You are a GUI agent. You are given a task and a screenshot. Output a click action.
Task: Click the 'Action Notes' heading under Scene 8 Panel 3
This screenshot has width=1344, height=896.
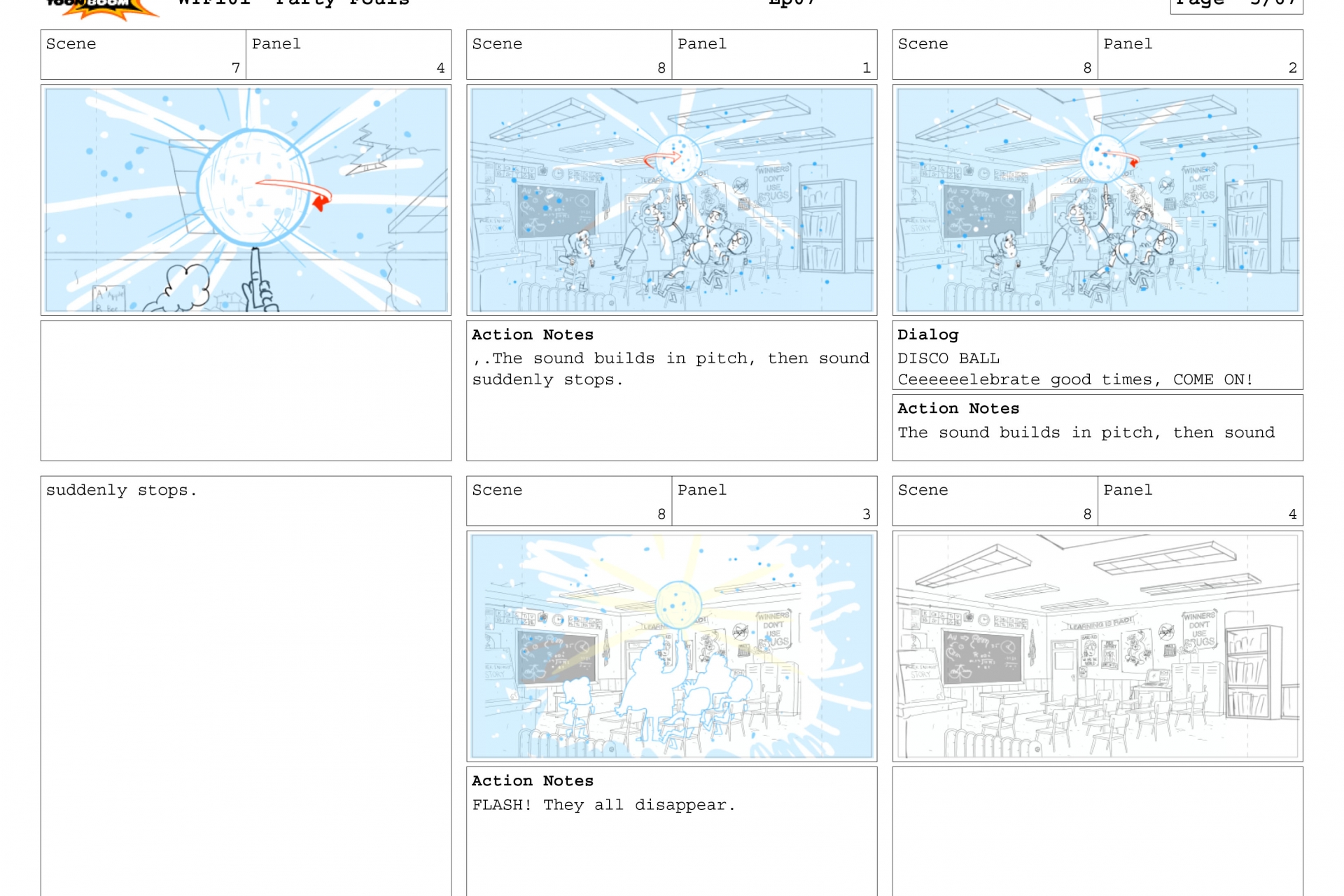tap(532, 780)
